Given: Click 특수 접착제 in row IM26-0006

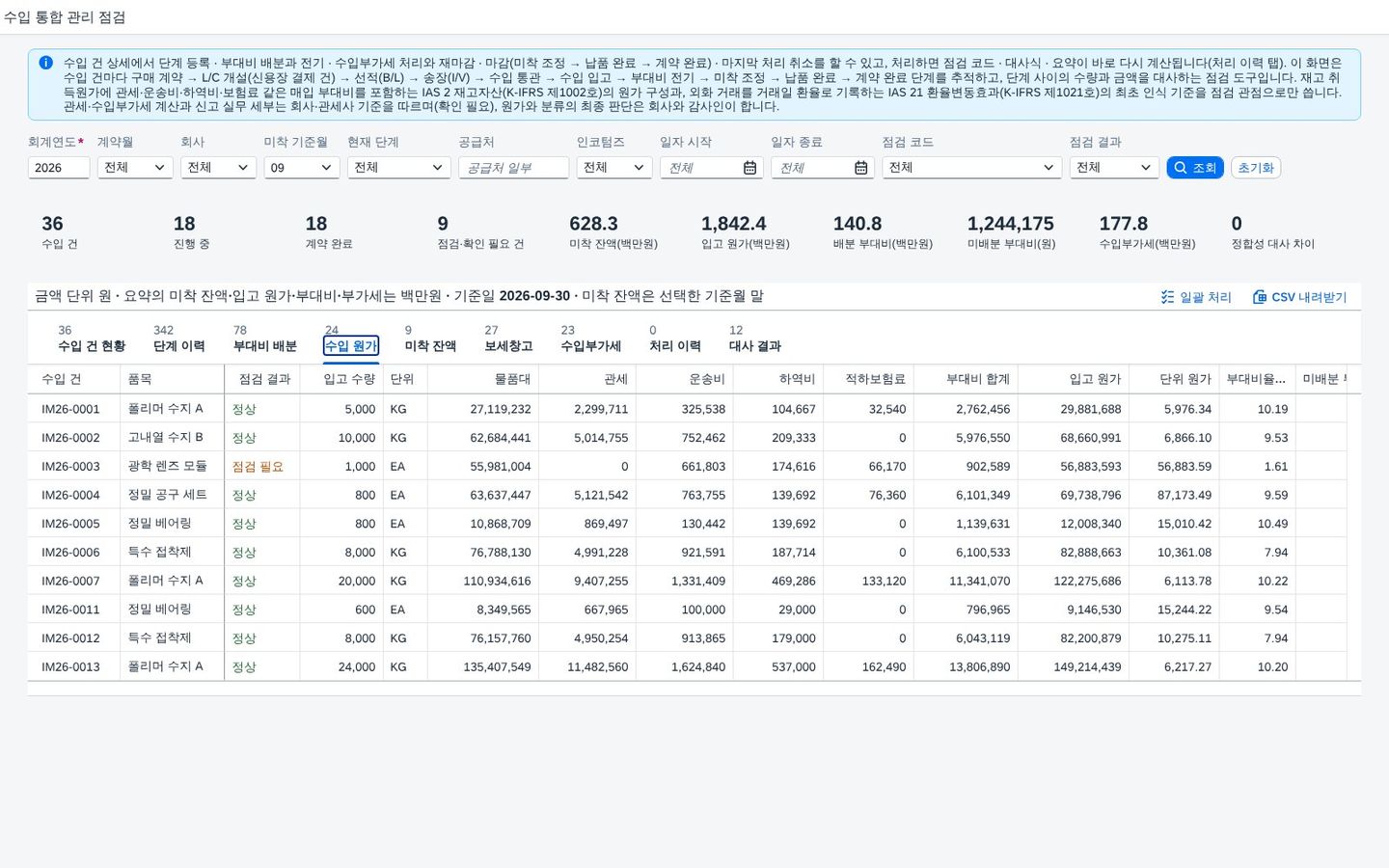Looking at the screenshot, I should (159, 553).
